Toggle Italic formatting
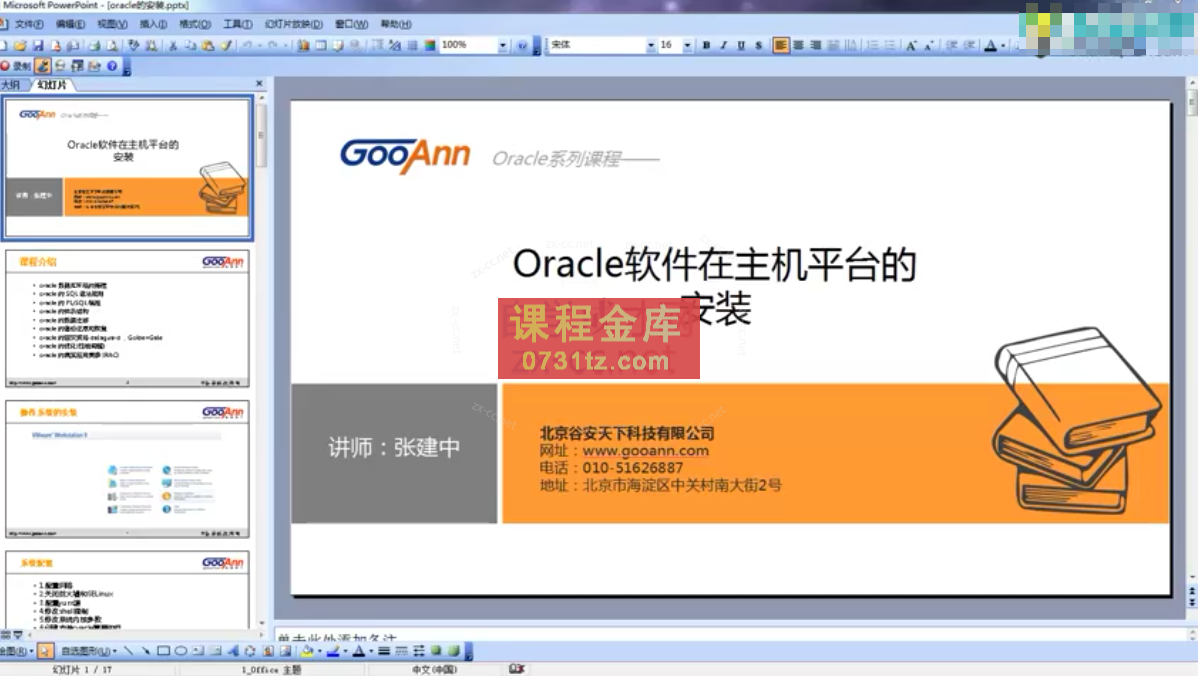Screen dimensions: 1198x676 click(724, 46)
